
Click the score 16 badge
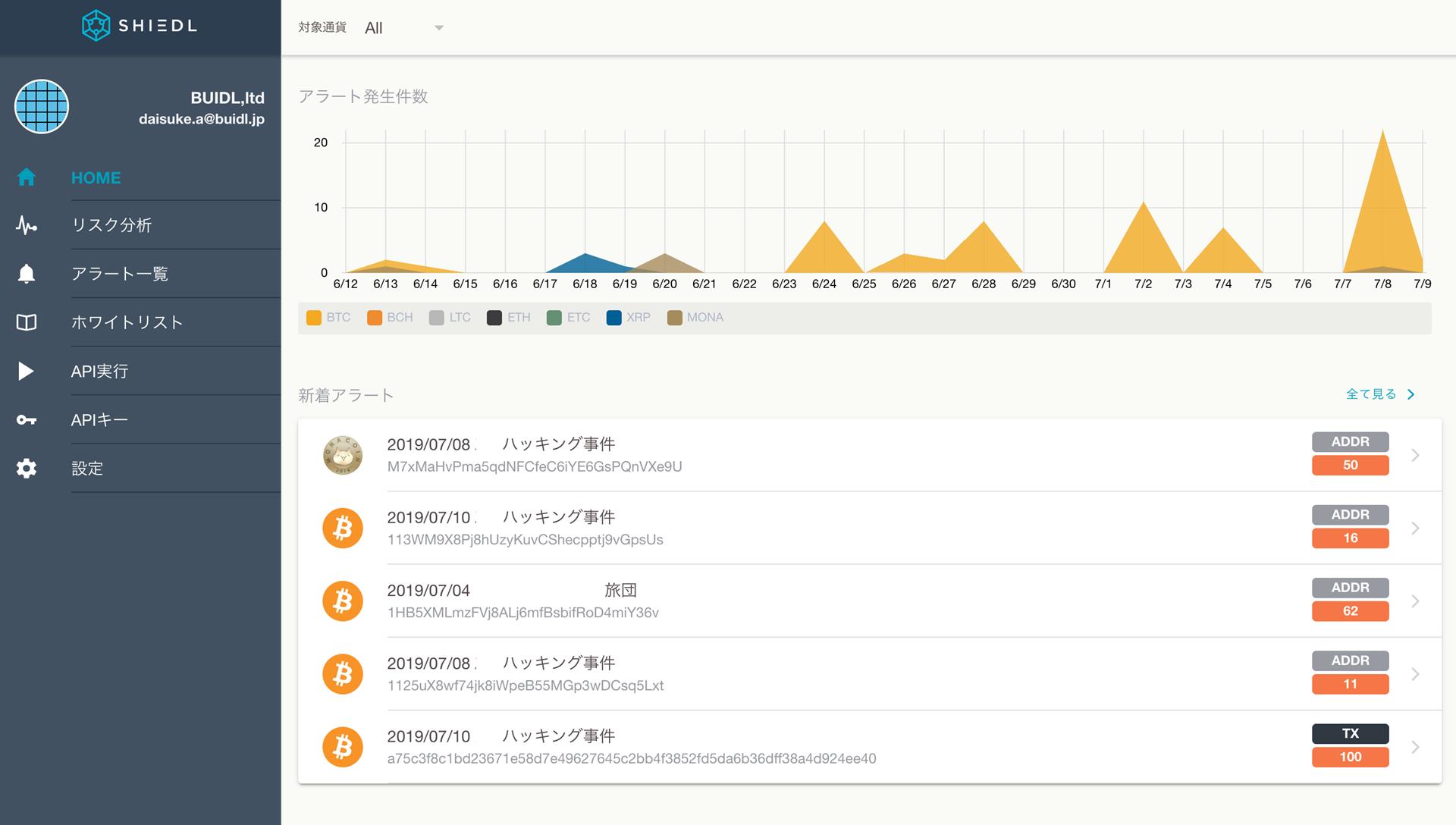(x=1351, y=538)
